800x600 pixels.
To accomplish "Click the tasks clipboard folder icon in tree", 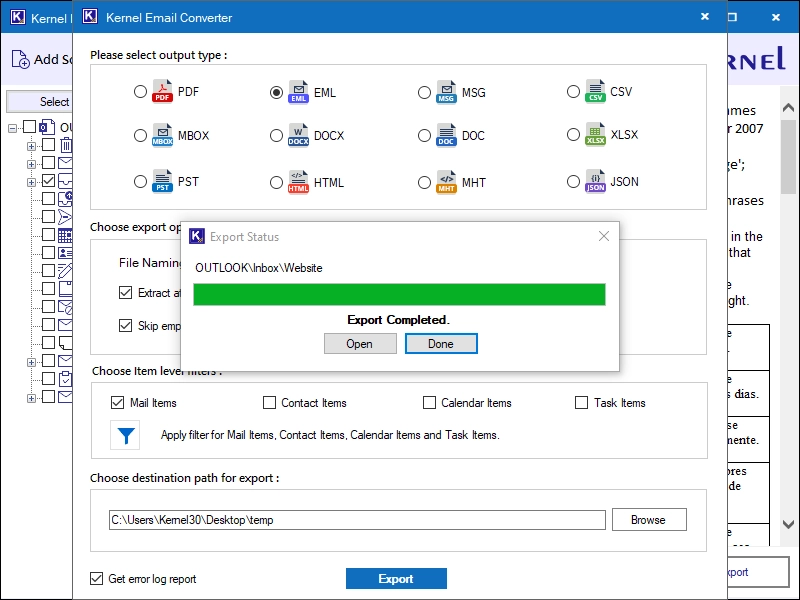I will tap(65, 379).
